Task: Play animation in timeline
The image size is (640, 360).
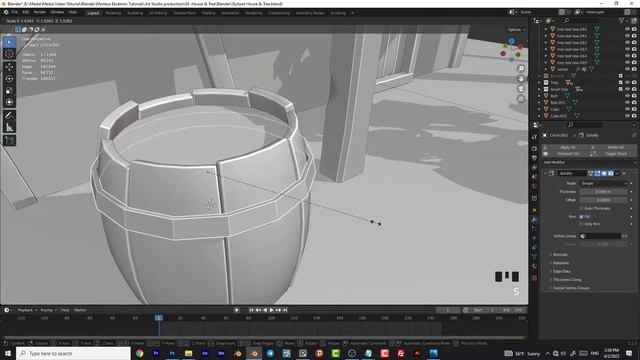Action: (271, 310)
